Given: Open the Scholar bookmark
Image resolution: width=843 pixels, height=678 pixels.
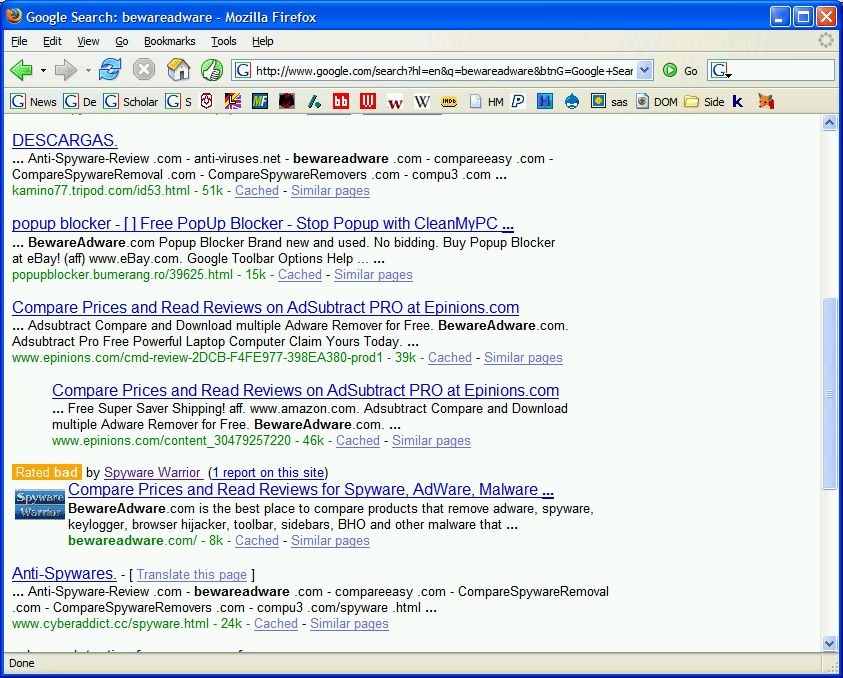Looking at the screenshot, I should click(131, 101).
